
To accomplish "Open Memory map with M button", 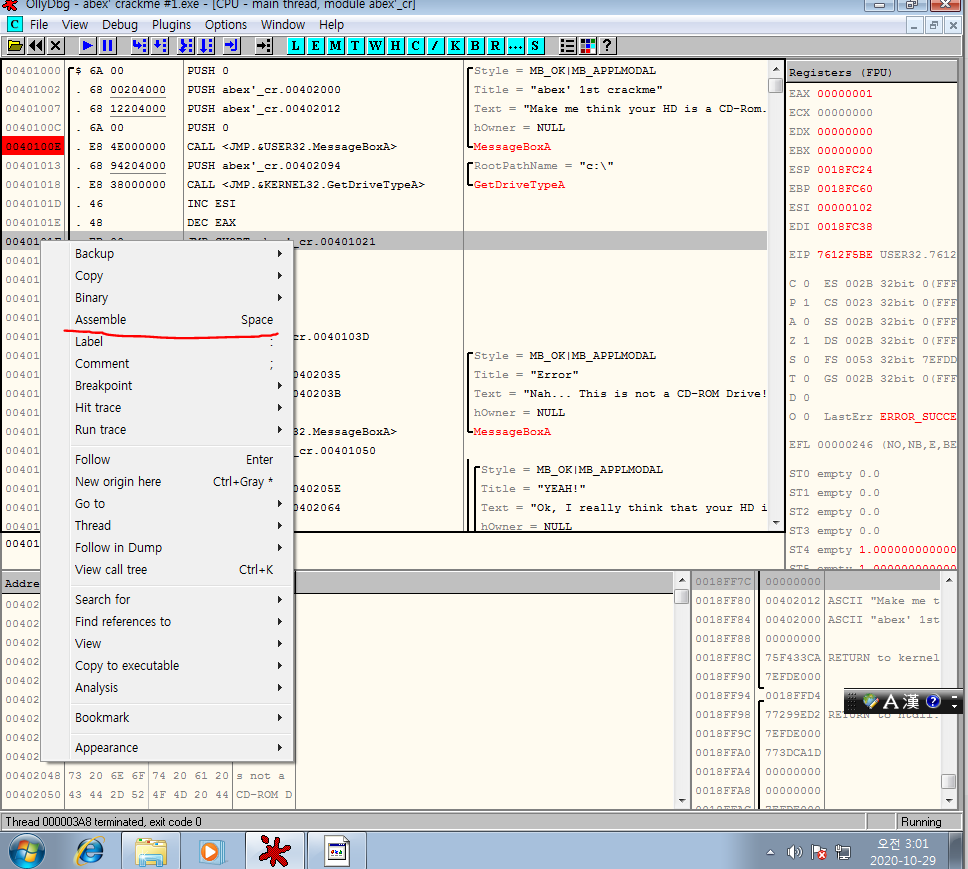I will pyautogui.click(x=335, y=46).
